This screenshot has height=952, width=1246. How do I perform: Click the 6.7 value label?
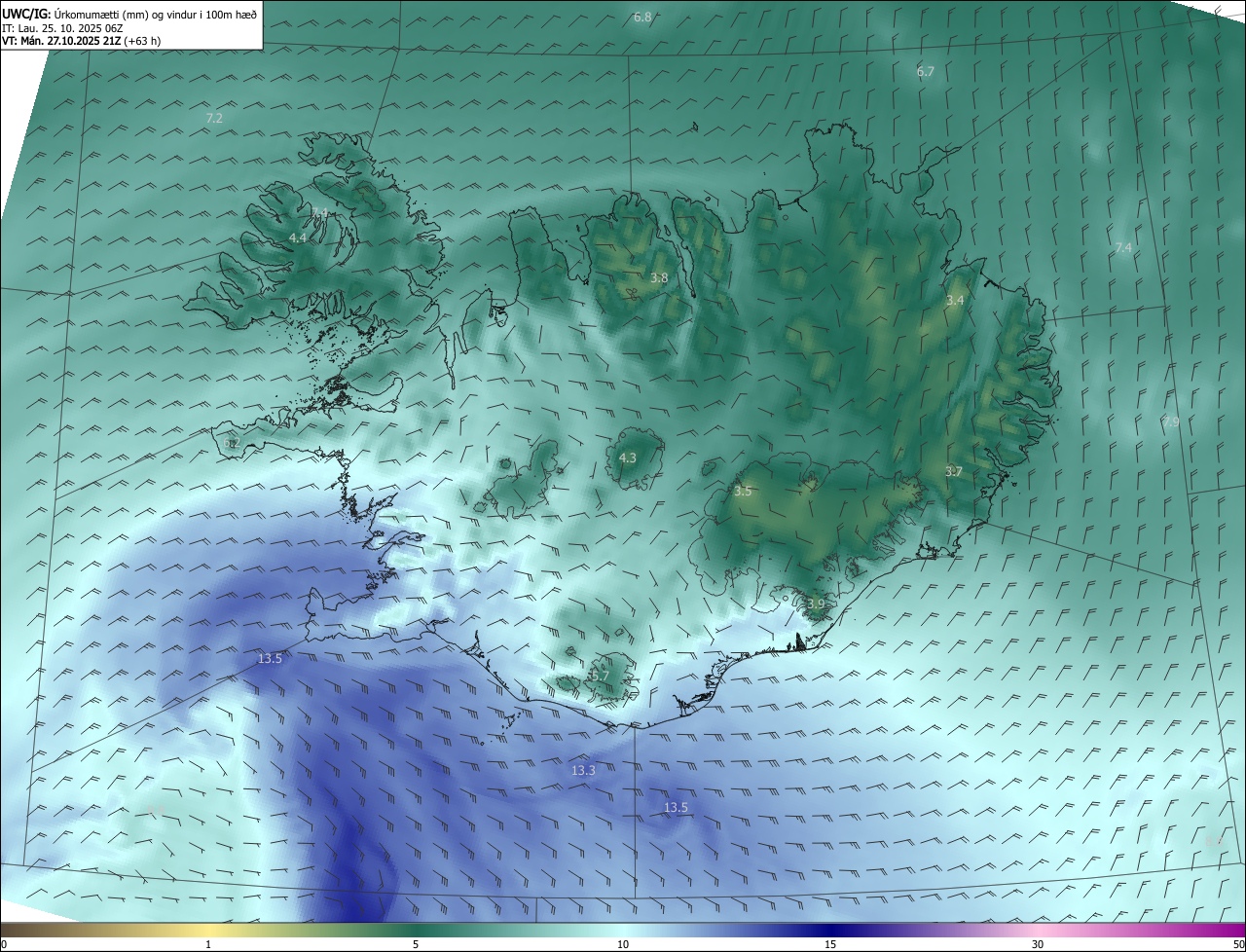[x=926, y=72]
